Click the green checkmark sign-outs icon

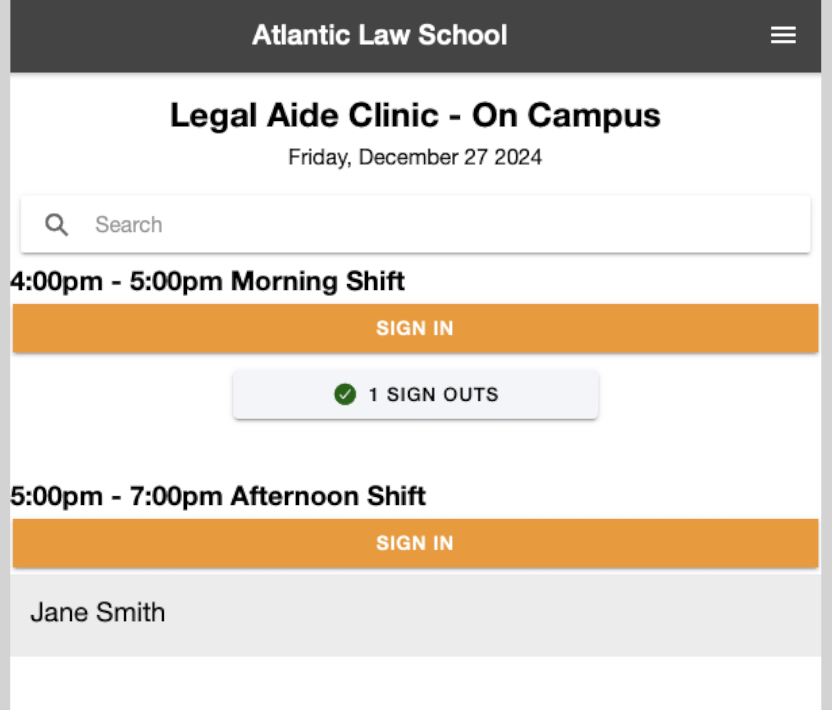345,395
